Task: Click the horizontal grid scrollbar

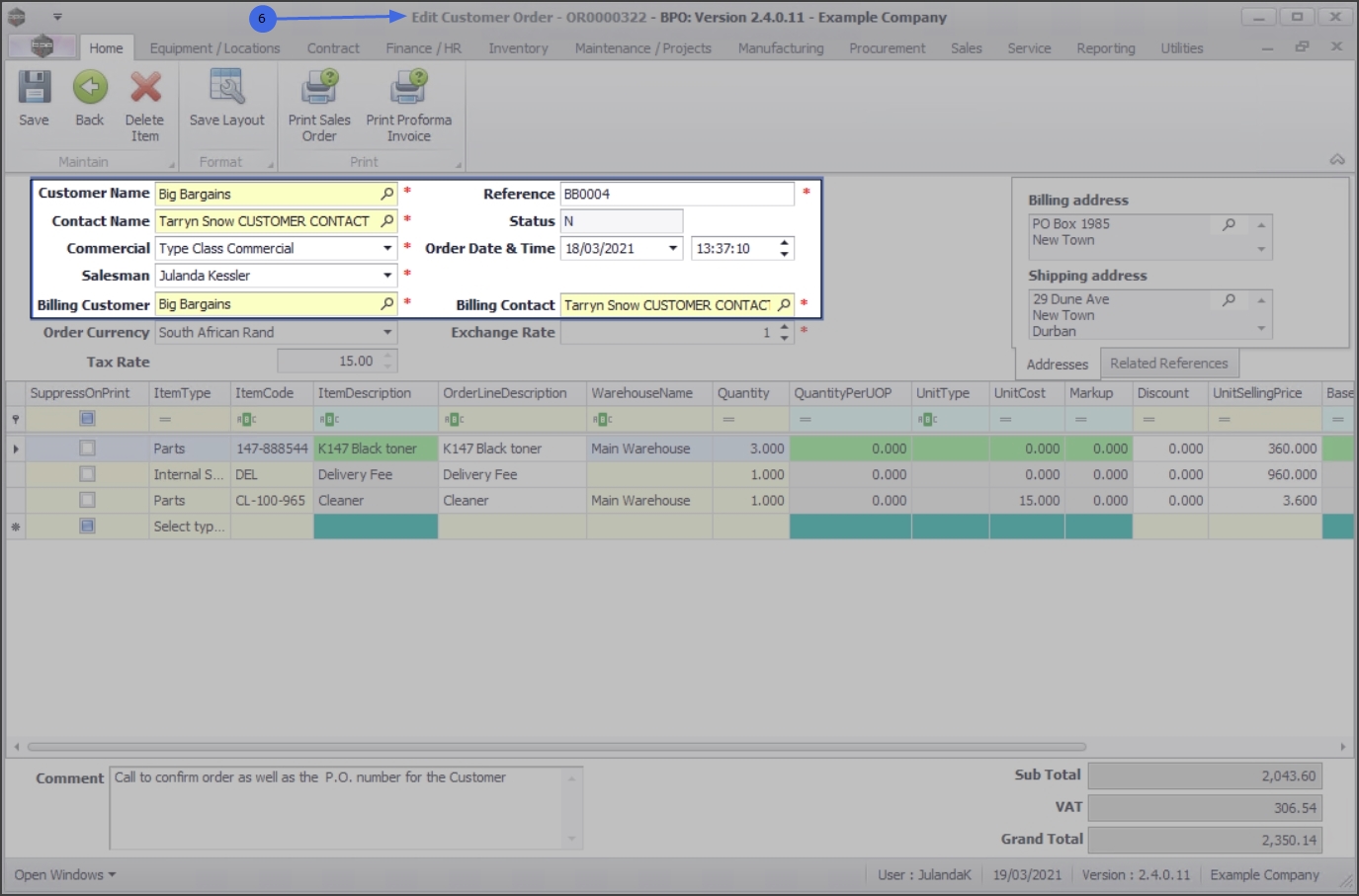Action: click(556, 747)
